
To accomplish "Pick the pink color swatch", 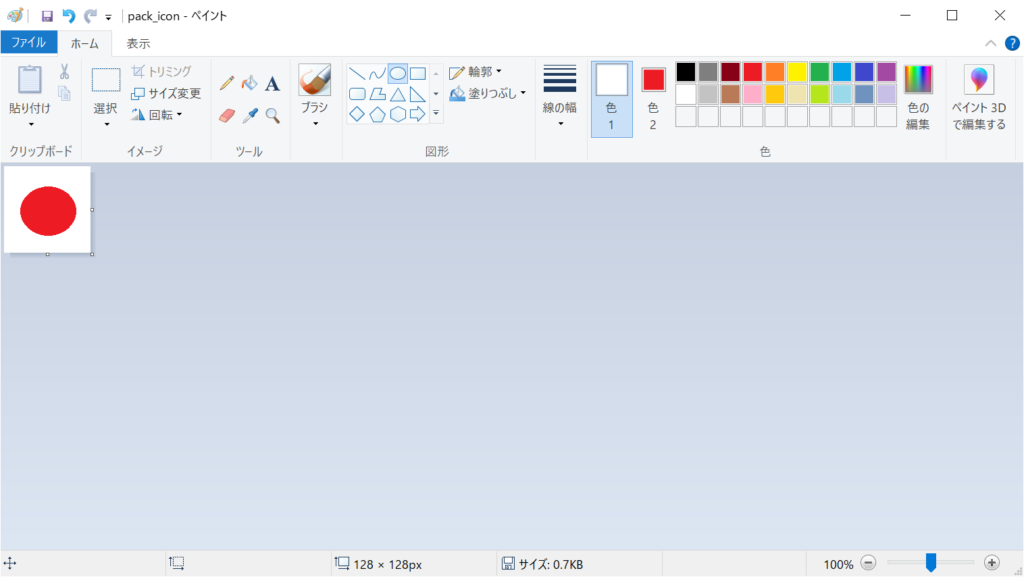I will [x=752, y=94].
